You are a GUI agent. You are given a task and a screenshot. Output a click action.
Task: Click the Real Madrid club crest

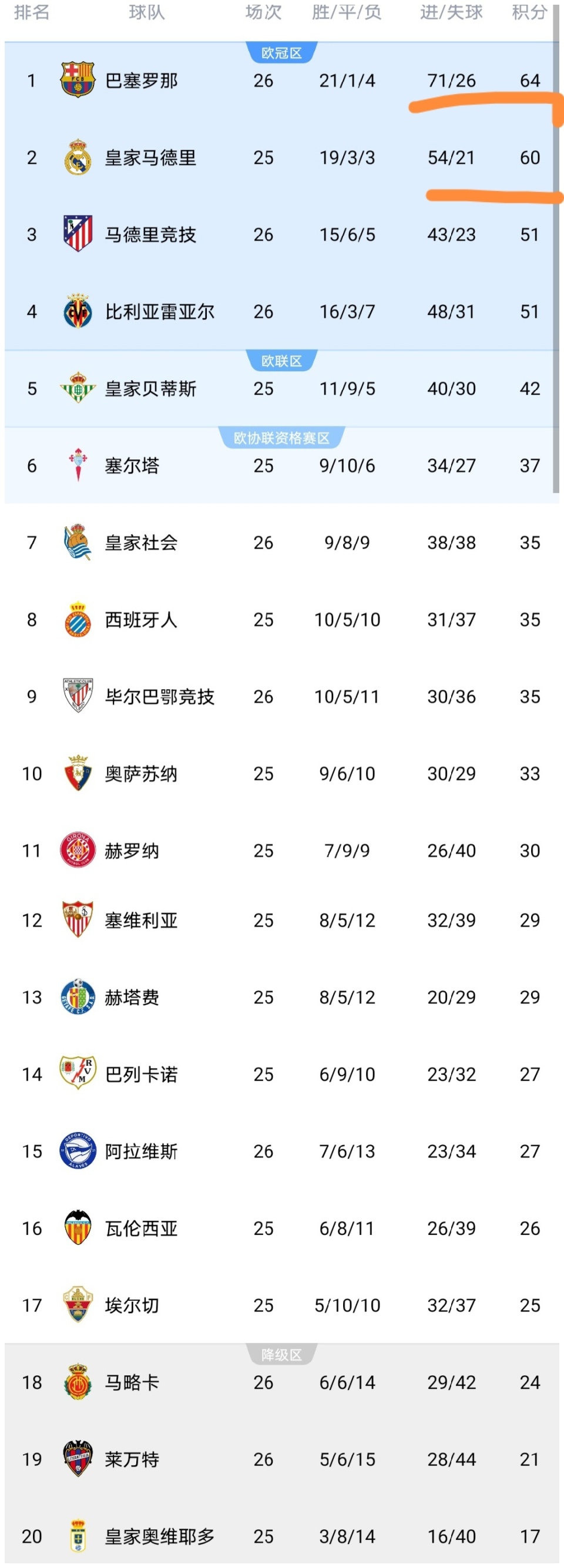tap(78, 157)
